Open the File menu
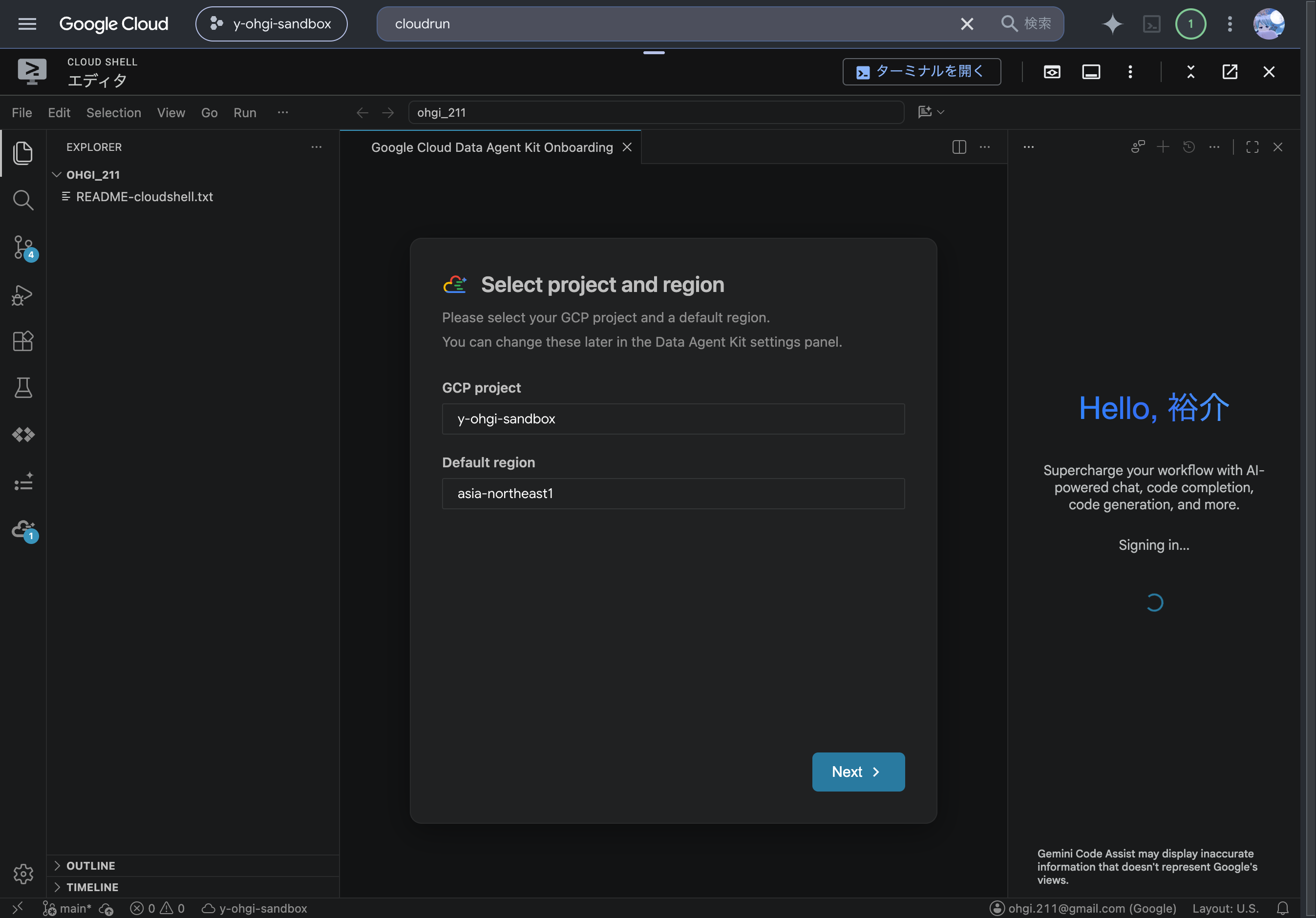 tap(22, 113)
